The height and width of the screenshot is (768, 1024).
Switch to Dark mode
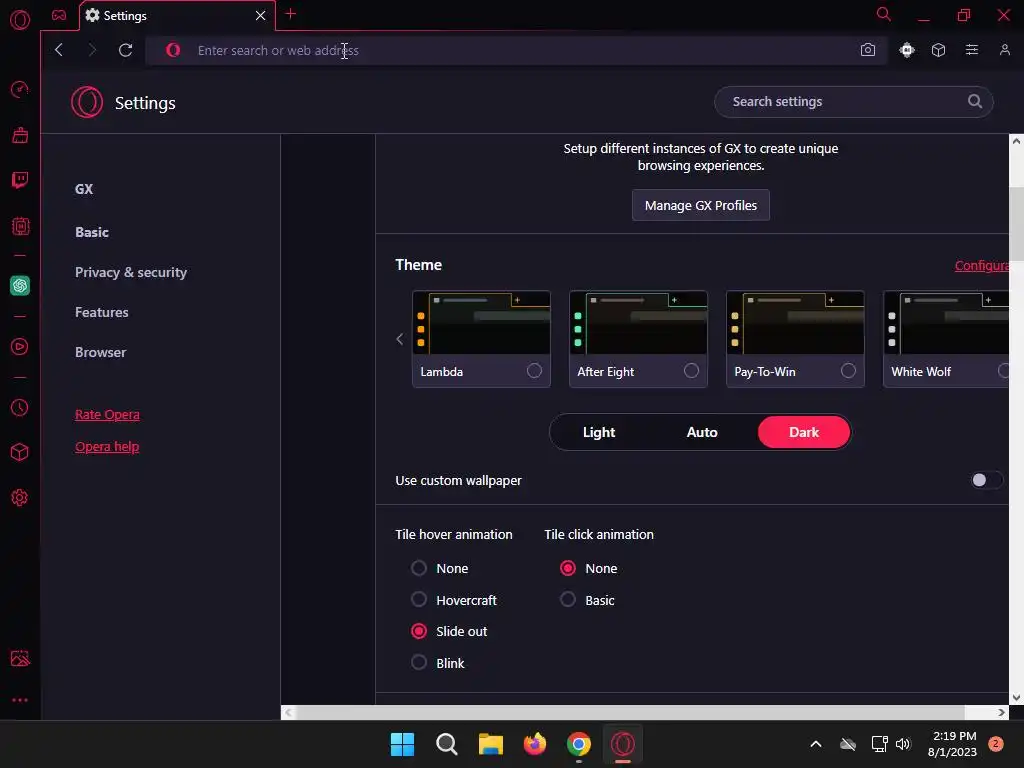[x=804, y=432]
